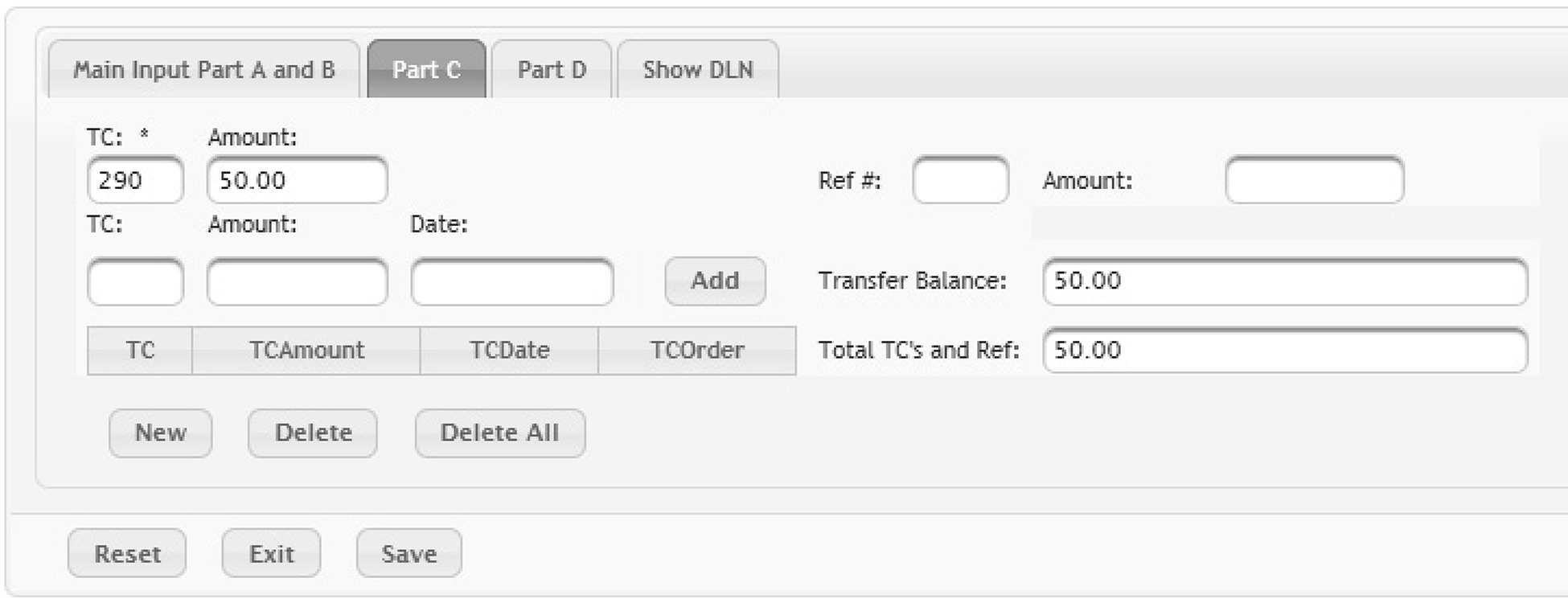Open the Show DLN tab
Image resolution: width=1568 pixels, height=607 pixels.
tap(697, 70)
